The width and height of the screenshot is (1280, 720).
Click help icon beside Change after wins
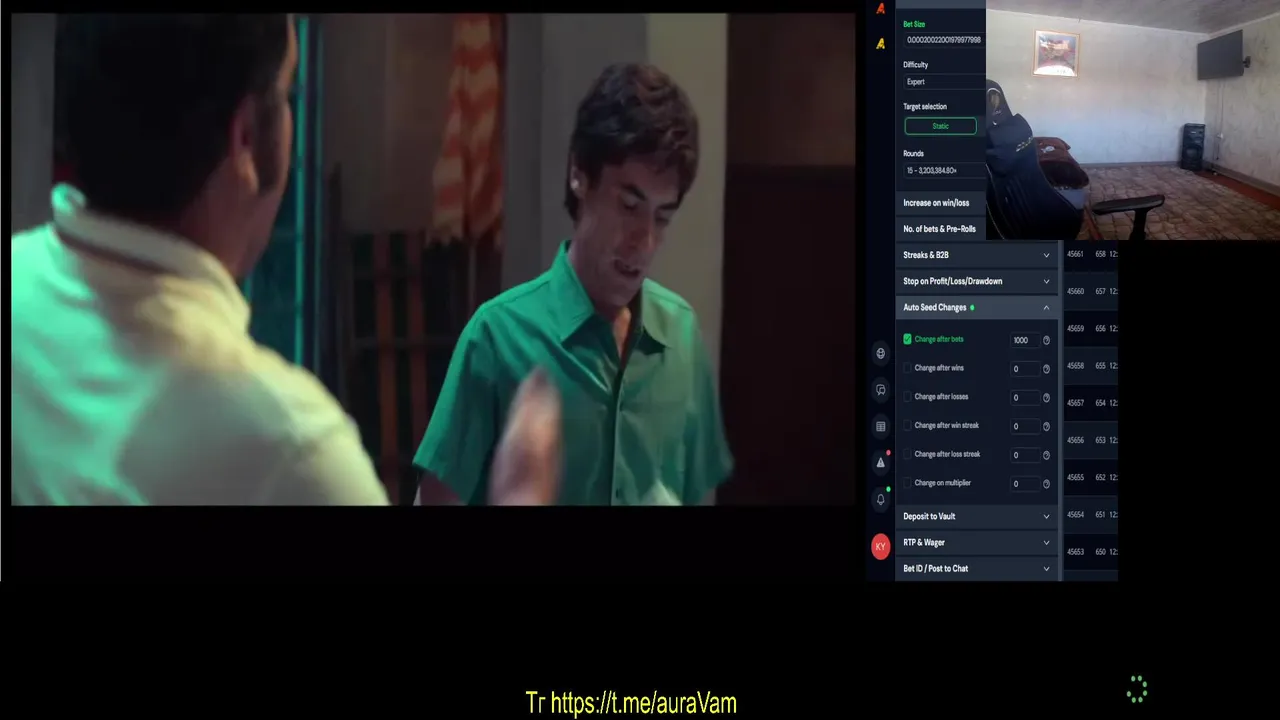(1046, 369)
